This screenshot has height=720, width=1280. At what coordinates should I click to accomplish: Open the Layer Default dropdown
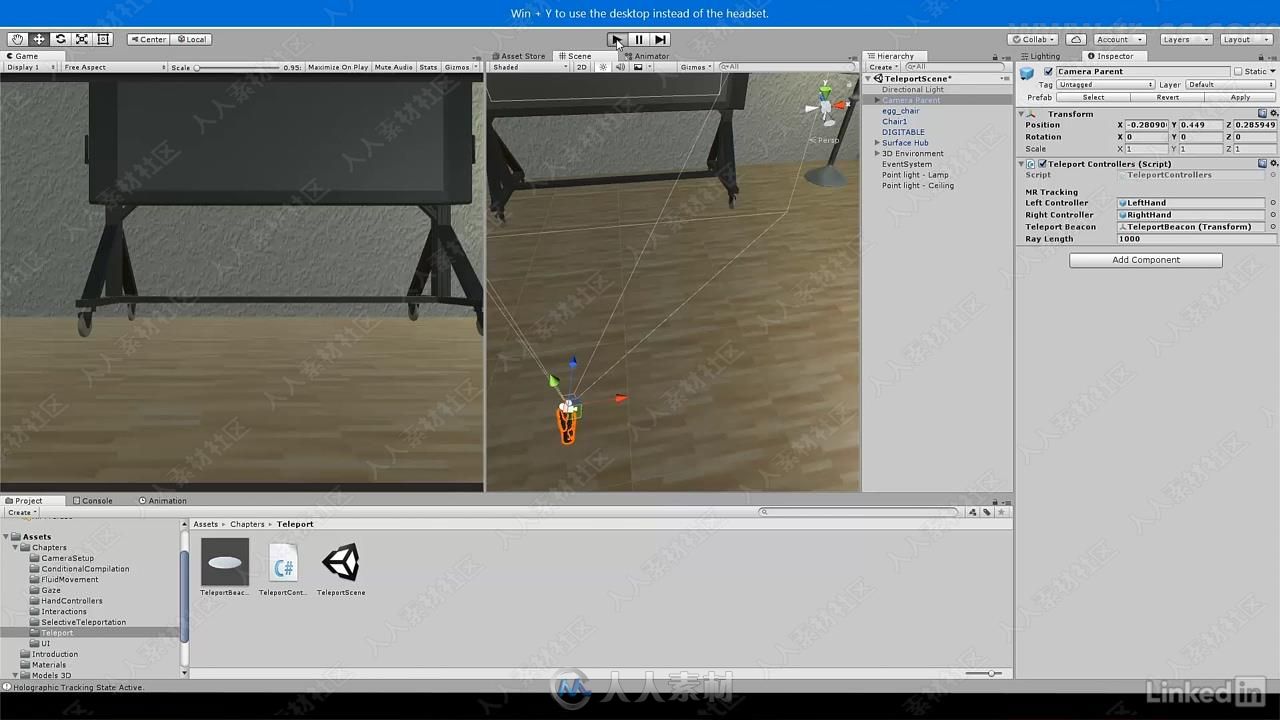click(x=1231, y=85)
